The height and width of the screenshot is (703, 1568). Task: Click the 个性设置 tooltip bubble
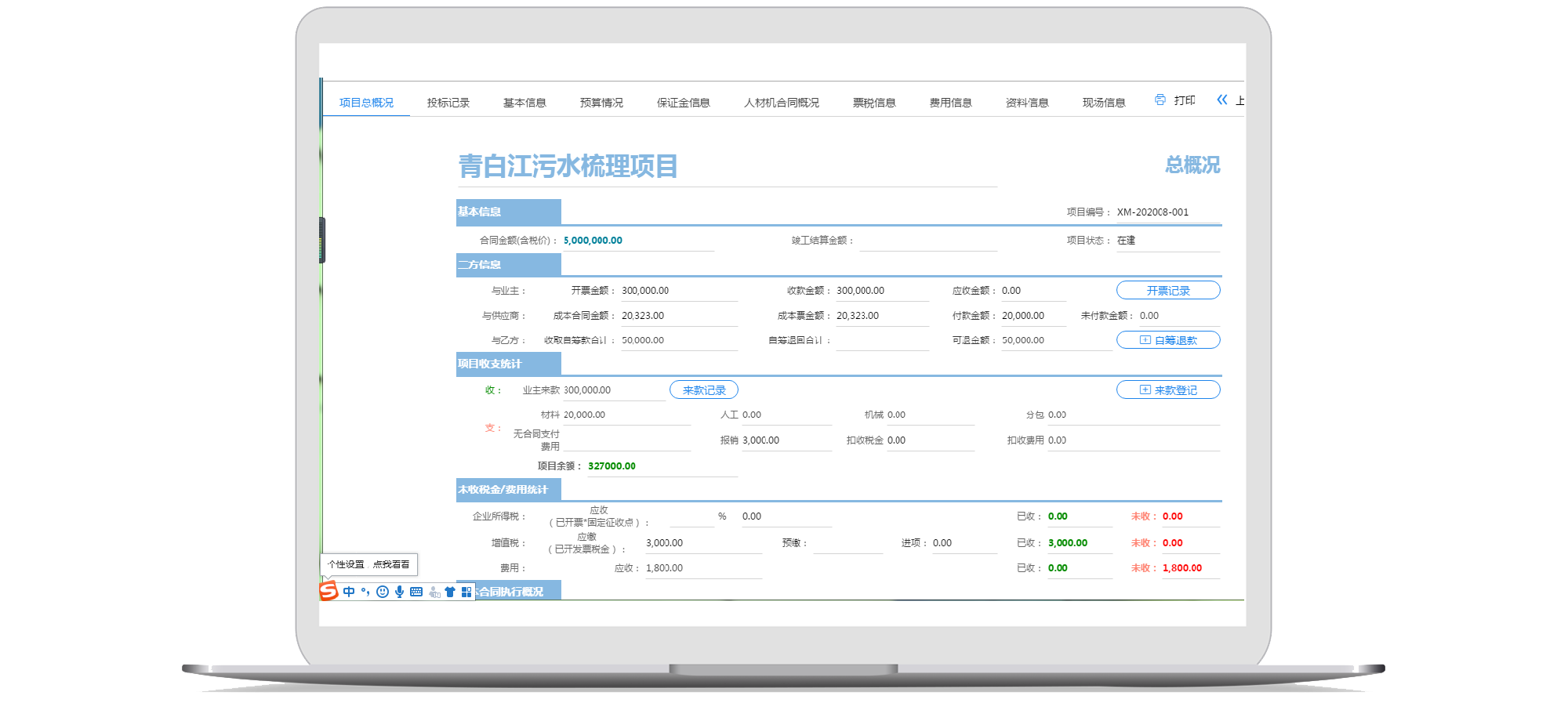(368, 564)
